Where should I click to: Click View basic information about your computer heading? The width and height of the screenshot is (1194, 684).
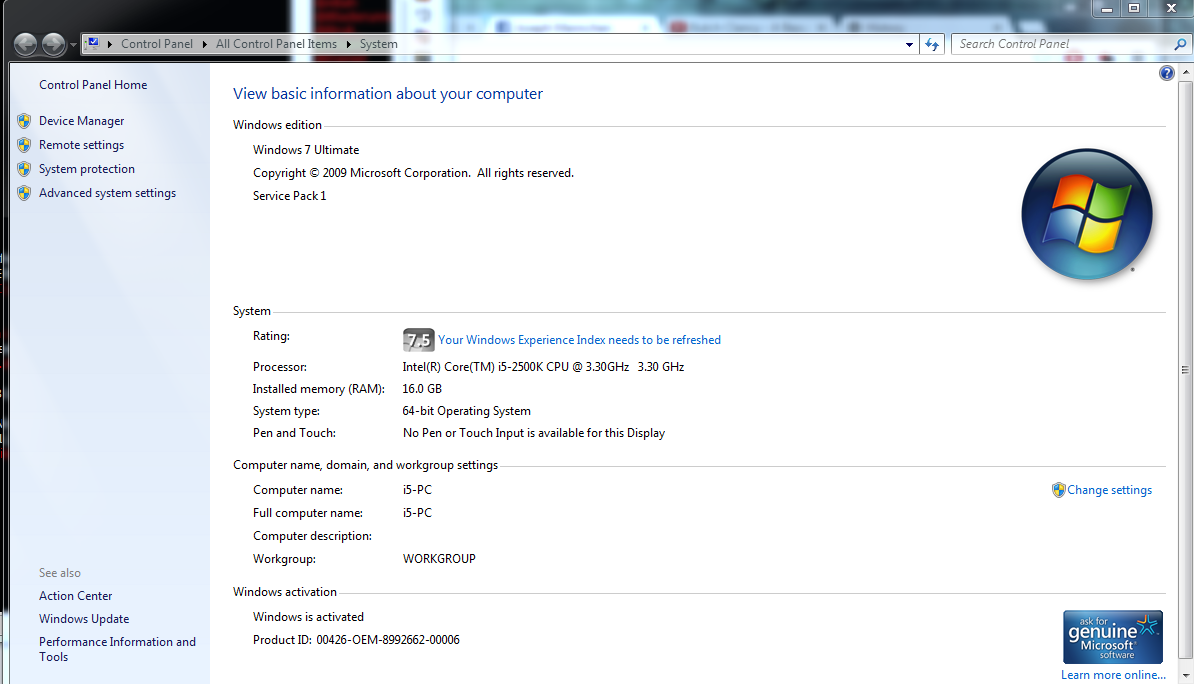(388, 94)
